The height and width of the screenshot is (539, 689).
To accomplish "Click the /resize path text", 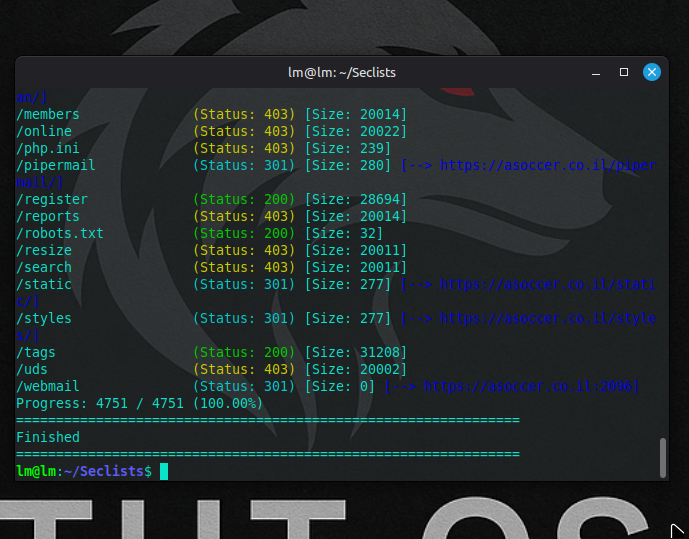I will point(44,250).
